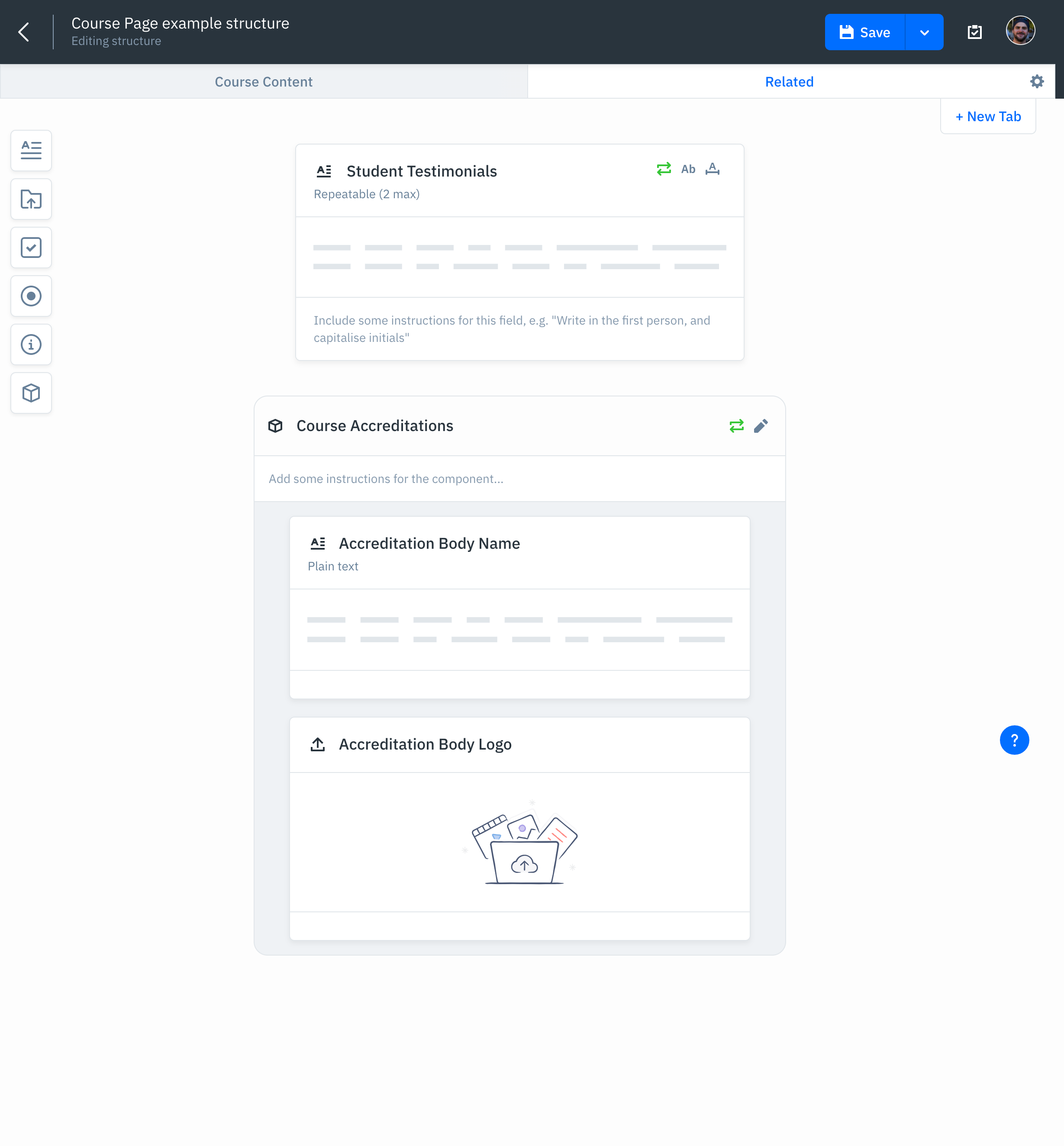Open the user avatar menu
The height and width of the screenshot is (1146, 1064).
tap(1020, 30)
